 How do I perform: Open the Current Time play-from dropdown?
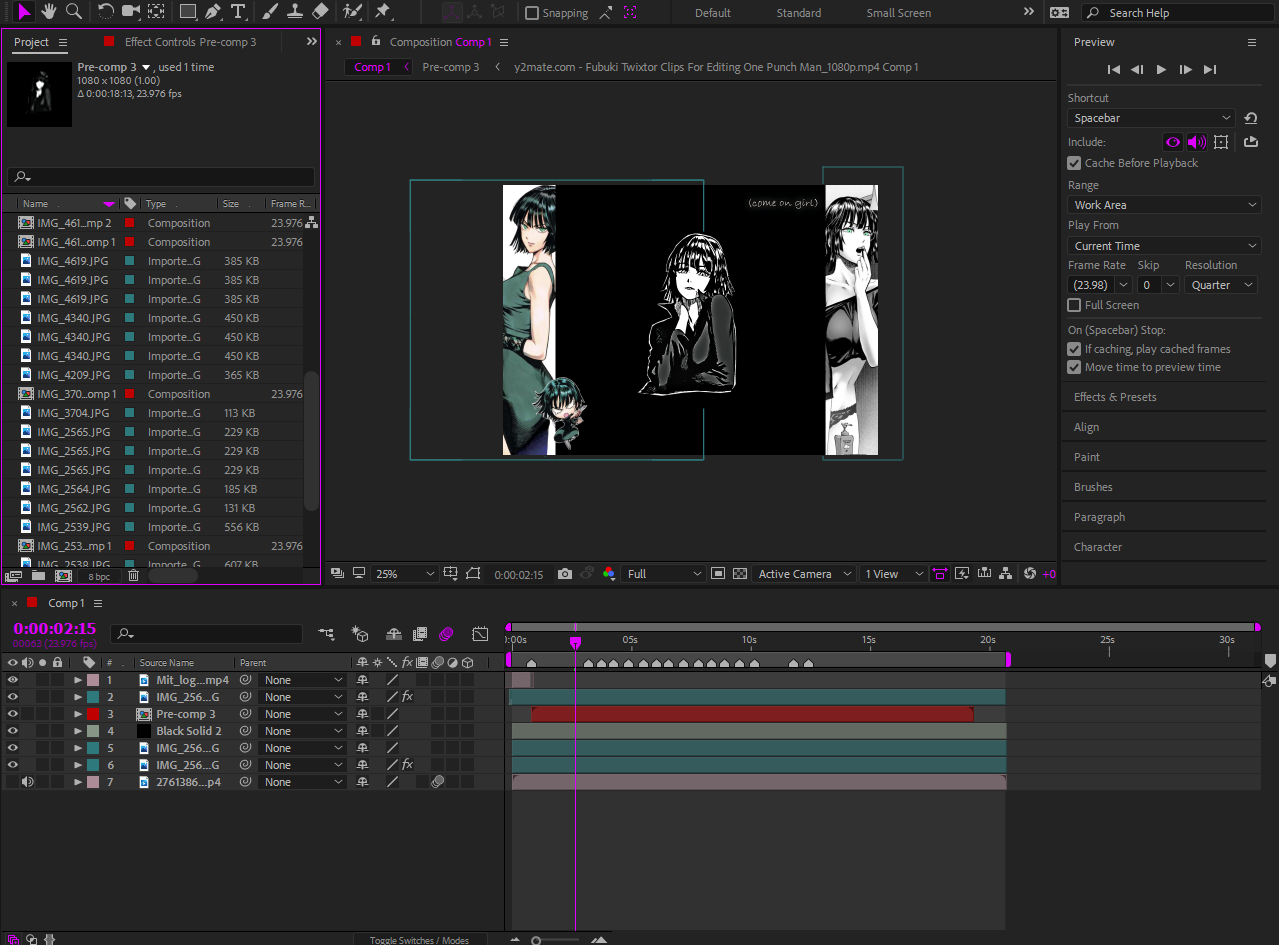(1164, 246)
